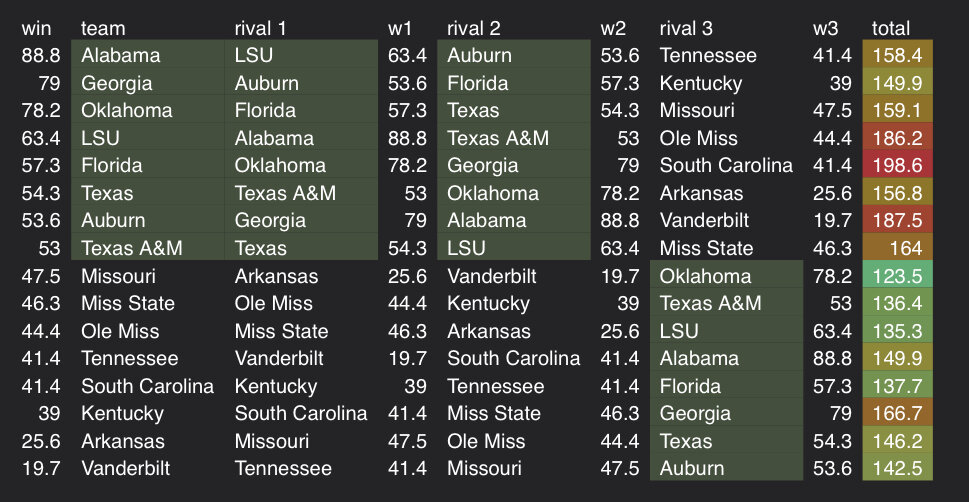Select the 'win' column header
Viewport: 969px width, 502px height.
[36, 28]
